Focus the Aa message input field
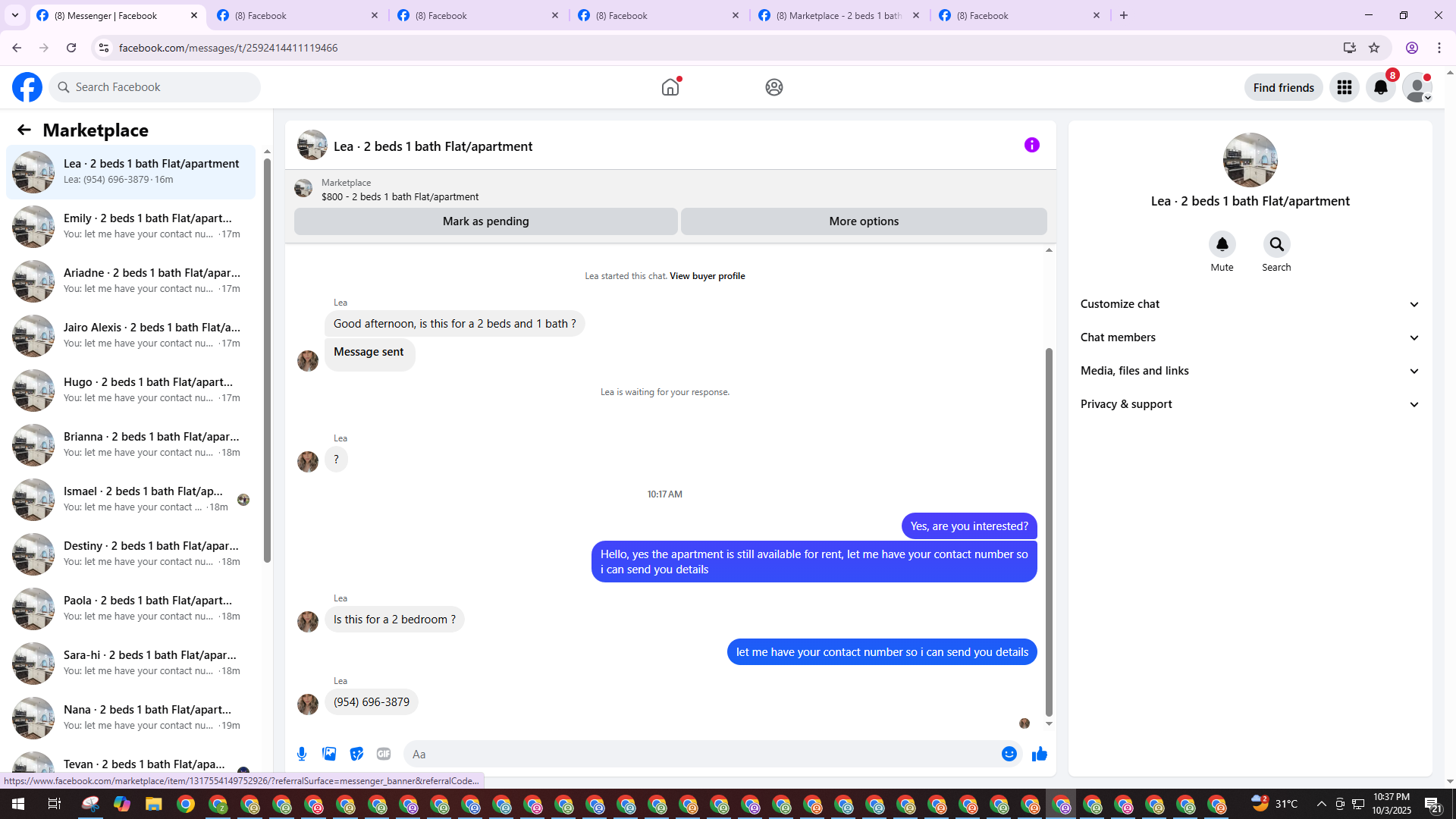Screen dimensions: 1456x819 (701, 754)
